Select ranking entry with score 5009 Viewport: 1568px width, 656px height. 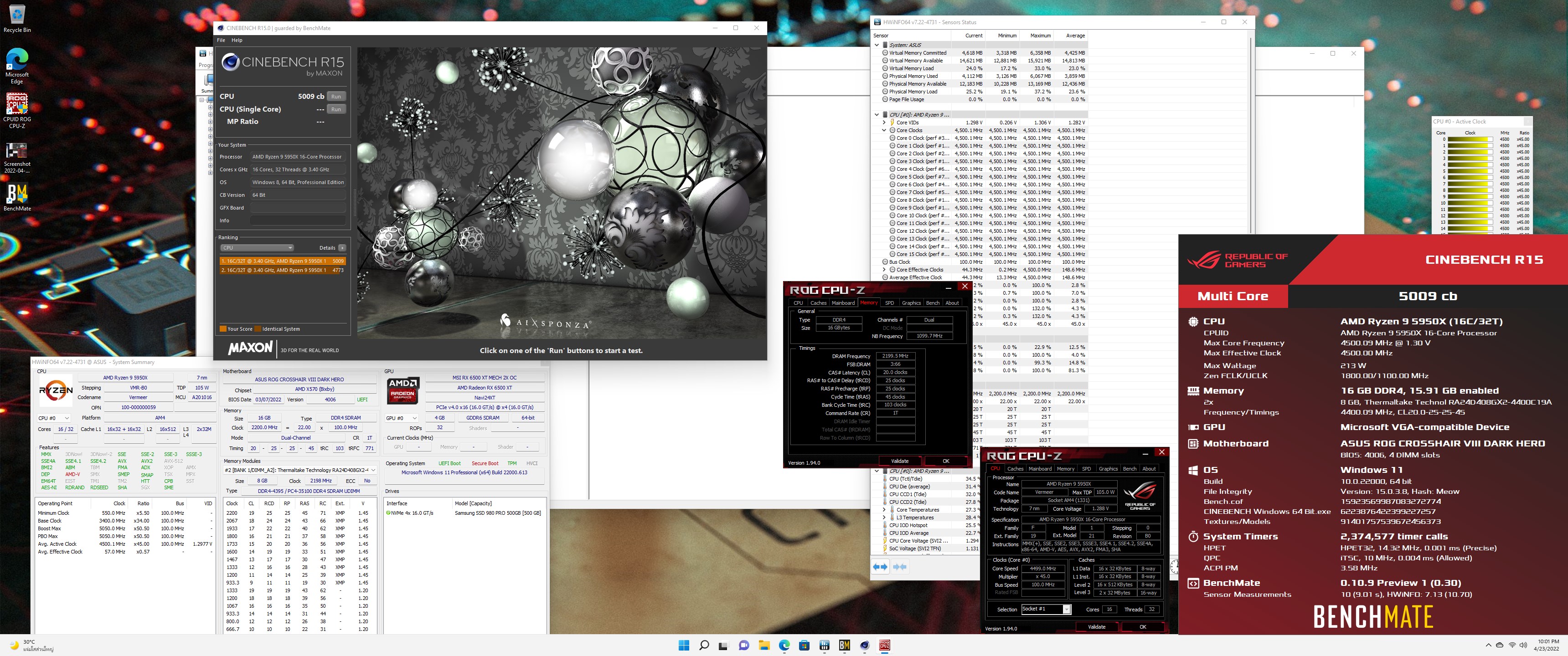[283, 261]
